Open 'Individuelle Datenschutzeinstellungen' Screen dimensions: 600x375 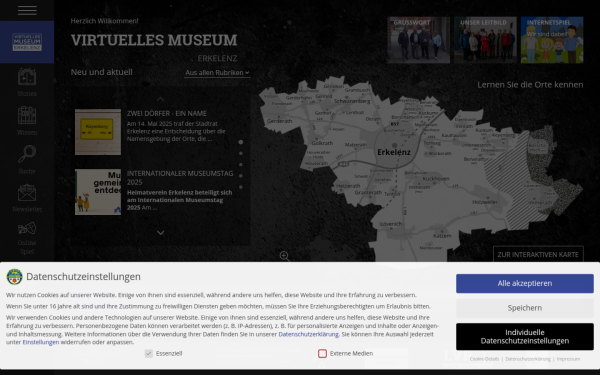525,337
